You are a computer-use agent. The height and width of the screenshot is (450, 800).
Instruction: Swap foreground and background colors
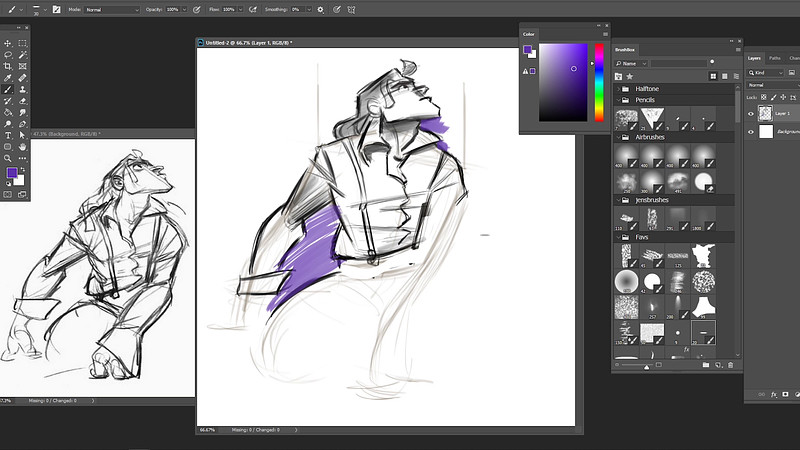[22, 170]
